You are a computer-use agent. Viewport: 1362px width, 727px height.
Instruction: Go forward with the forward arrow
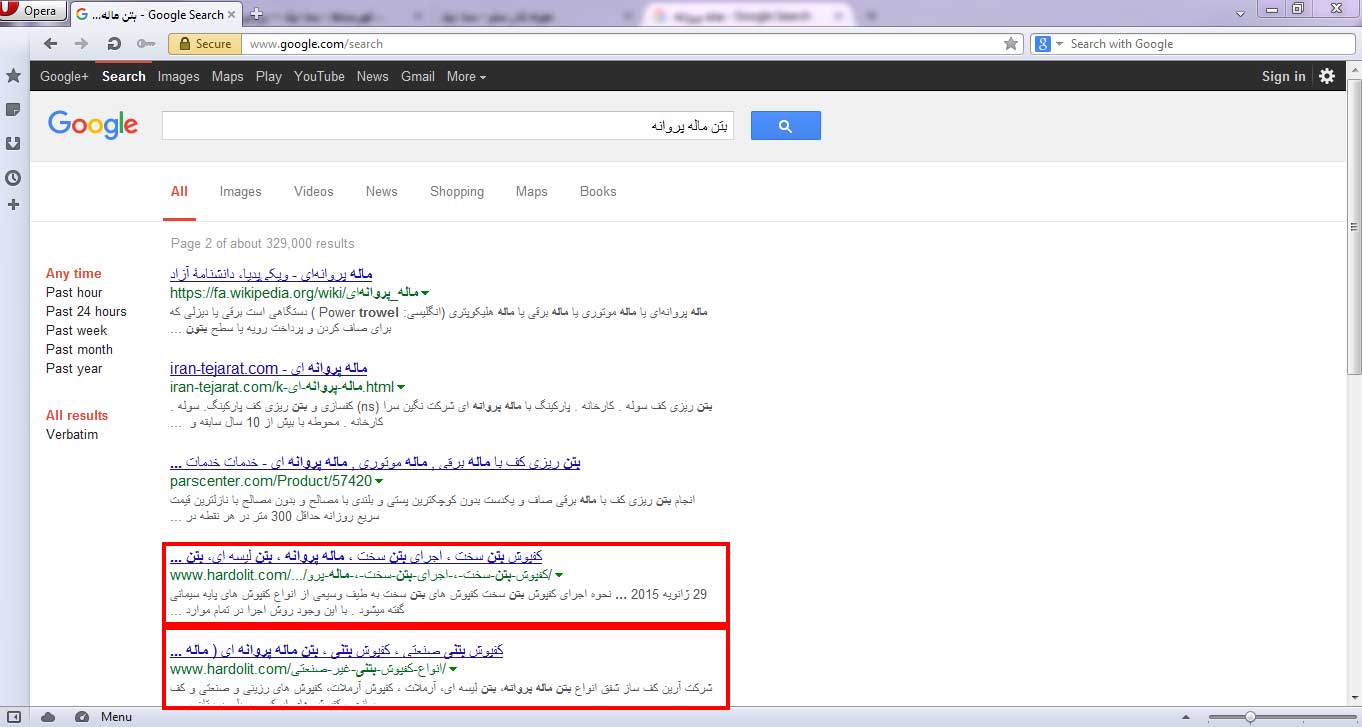[82, 44]
